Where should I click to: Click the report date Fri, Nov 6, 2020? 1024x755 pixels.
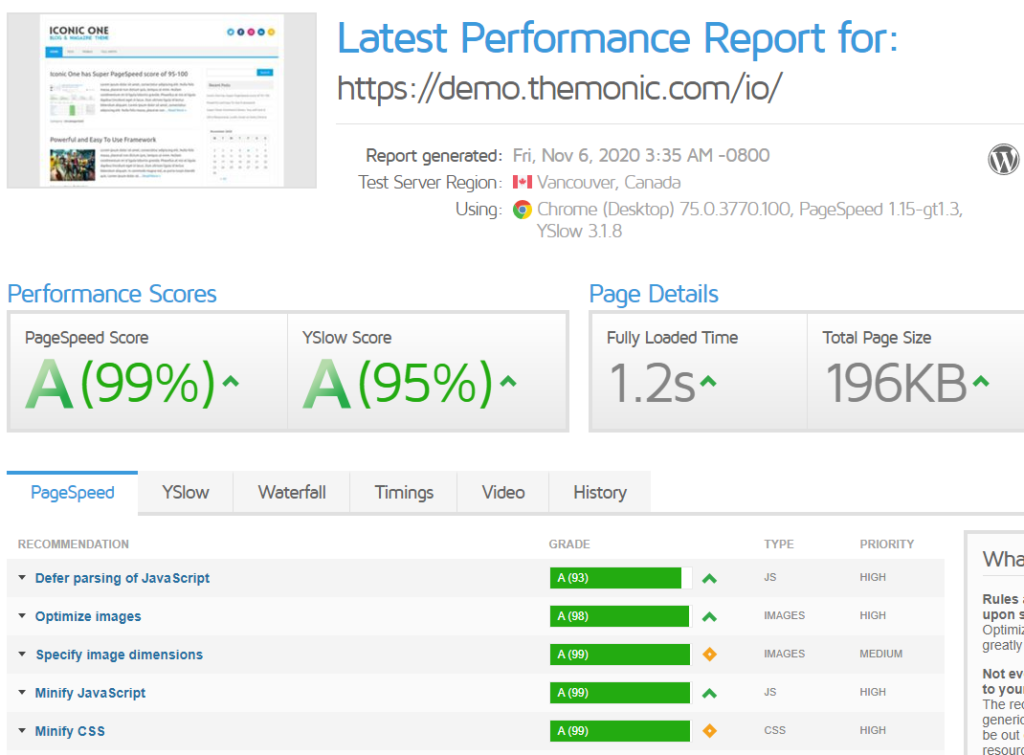pos(641,155)
